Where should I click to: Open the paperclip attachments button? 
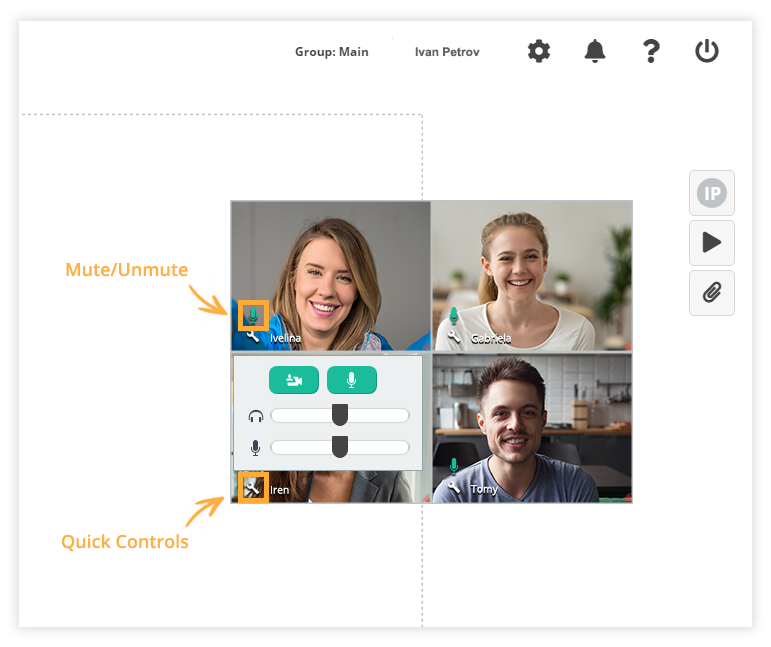(x=712, y=293)
